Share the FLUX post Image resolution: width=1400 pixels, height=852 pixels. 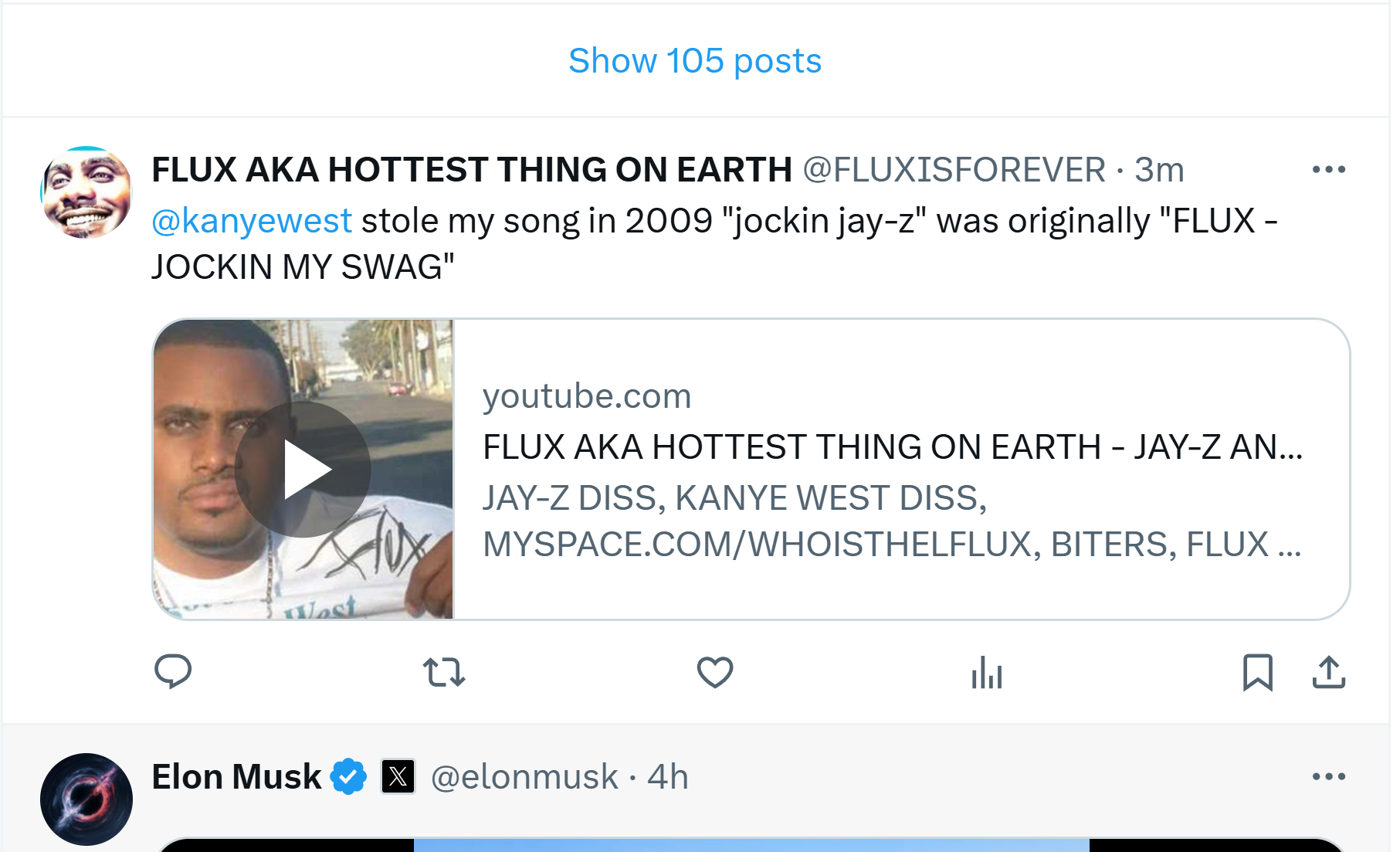click(x=1328, y=672)
